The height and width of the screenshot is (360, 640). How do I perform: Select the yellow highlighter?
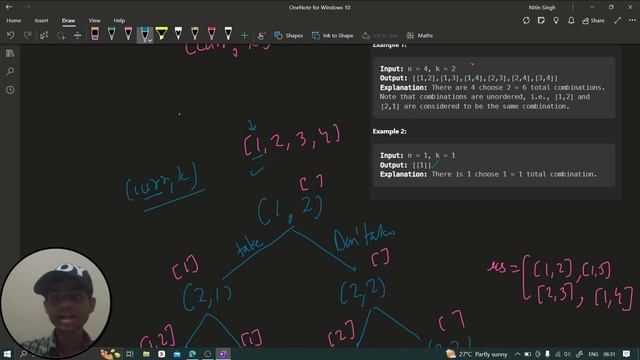click(162, 34)
